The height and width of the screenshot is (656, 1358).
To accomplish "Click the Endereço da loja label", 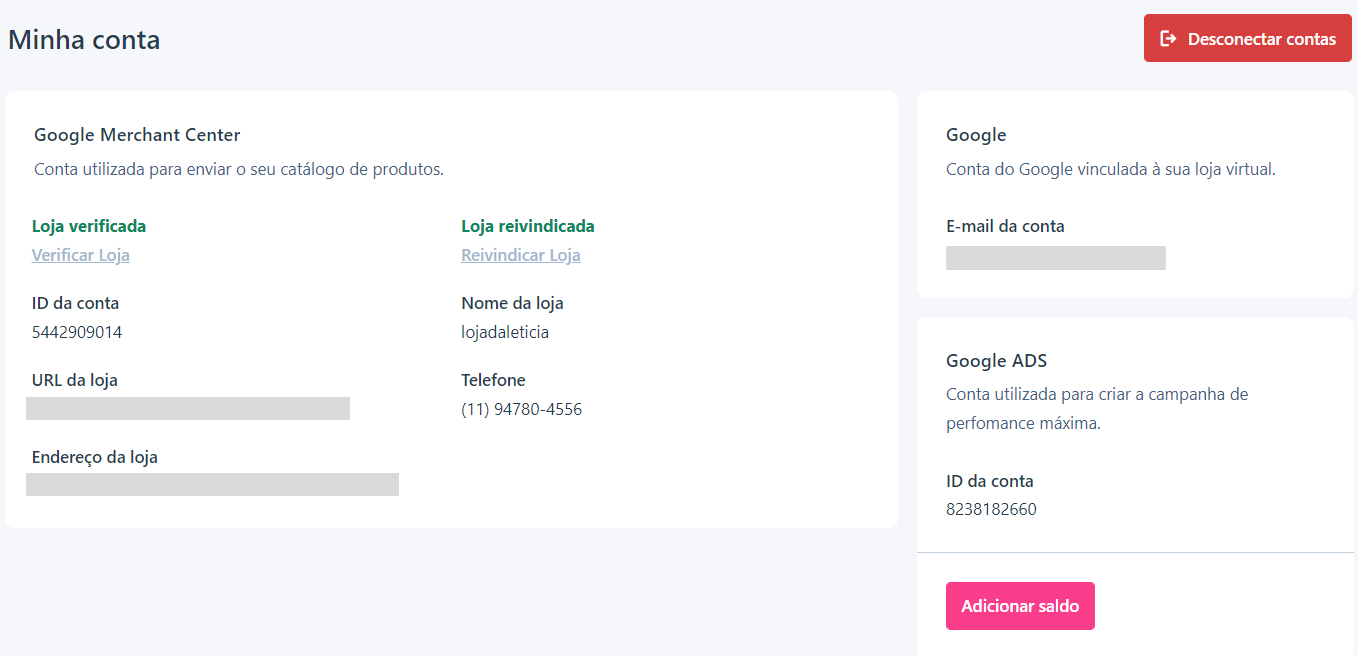I will pos(95,457).
